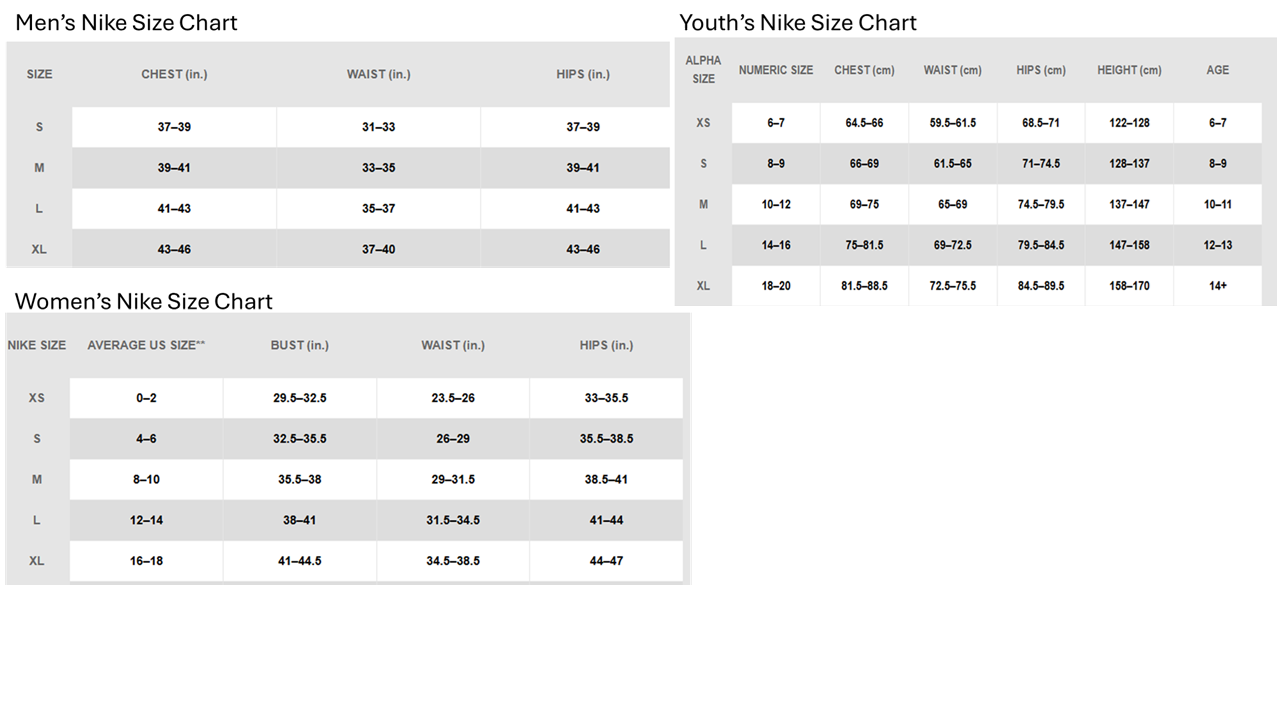Image resolution: width=1277 pixels, height=720 pixels.
Task: Select BUST (in.) header in Women's chart
Action: tap(299, 345)
